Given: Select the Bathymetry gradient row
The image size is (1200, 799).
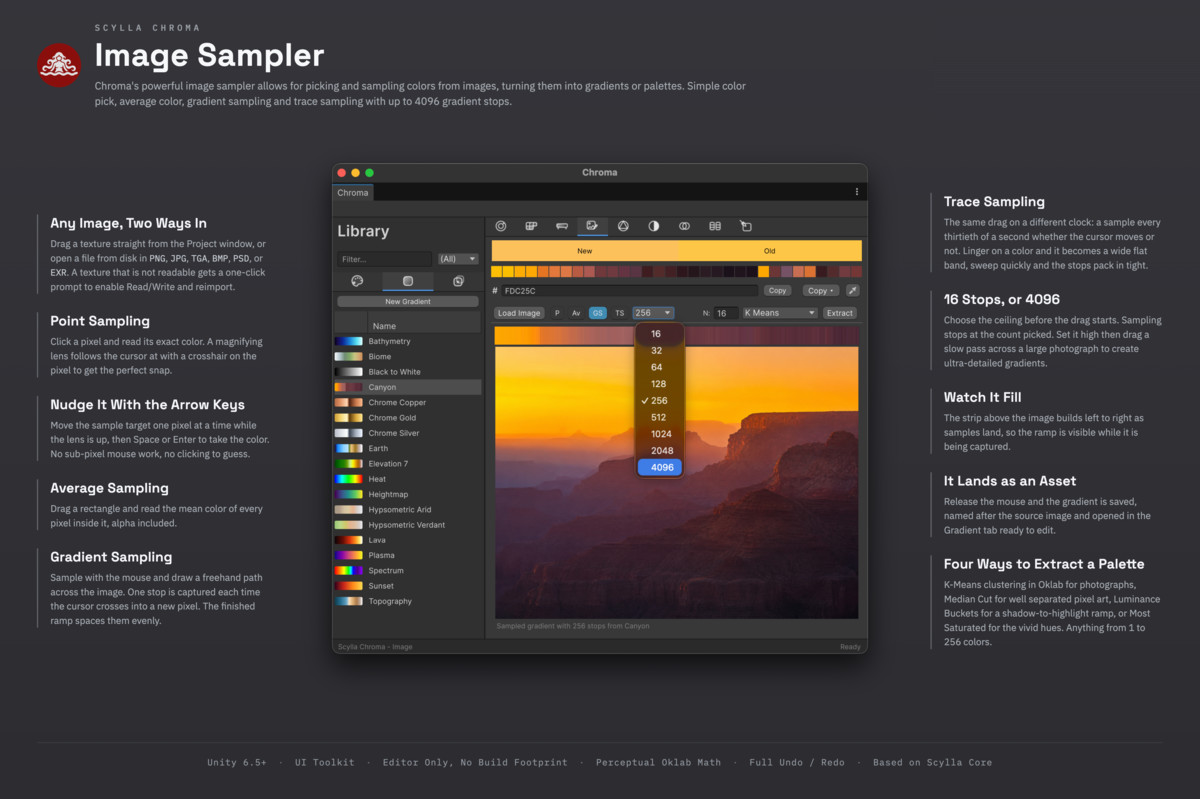Looking at the screenshot, I should [x=408, y=341].
